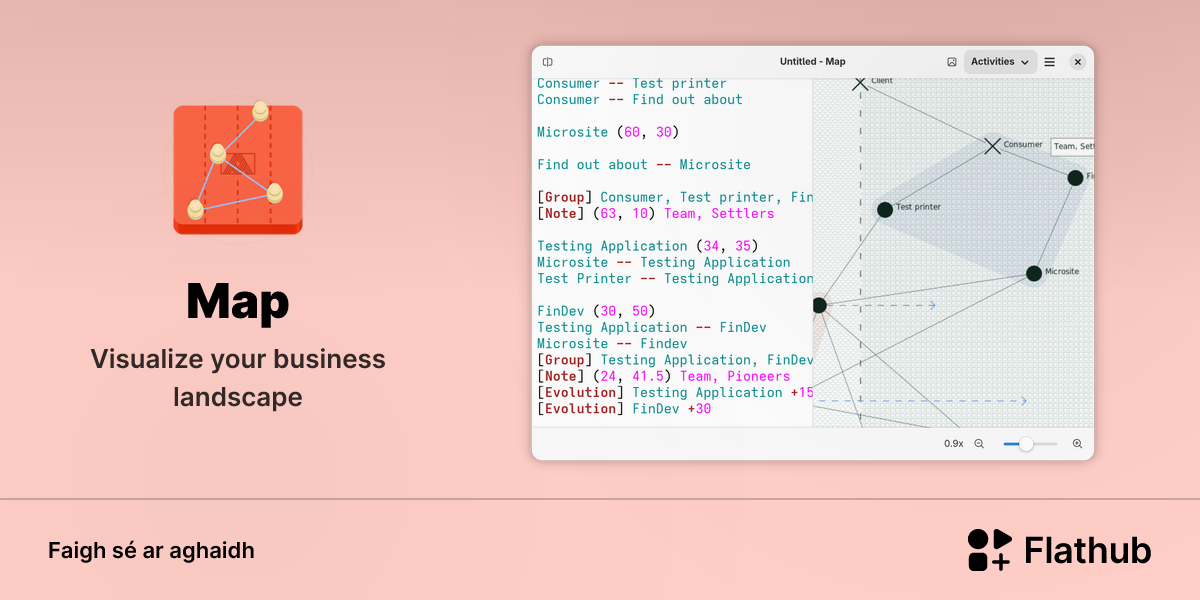Image resolution: width=1200 pixels, height=600 pixels.
Task: Click the "Consumer -- Test printer" line
Action: point(632,84)
